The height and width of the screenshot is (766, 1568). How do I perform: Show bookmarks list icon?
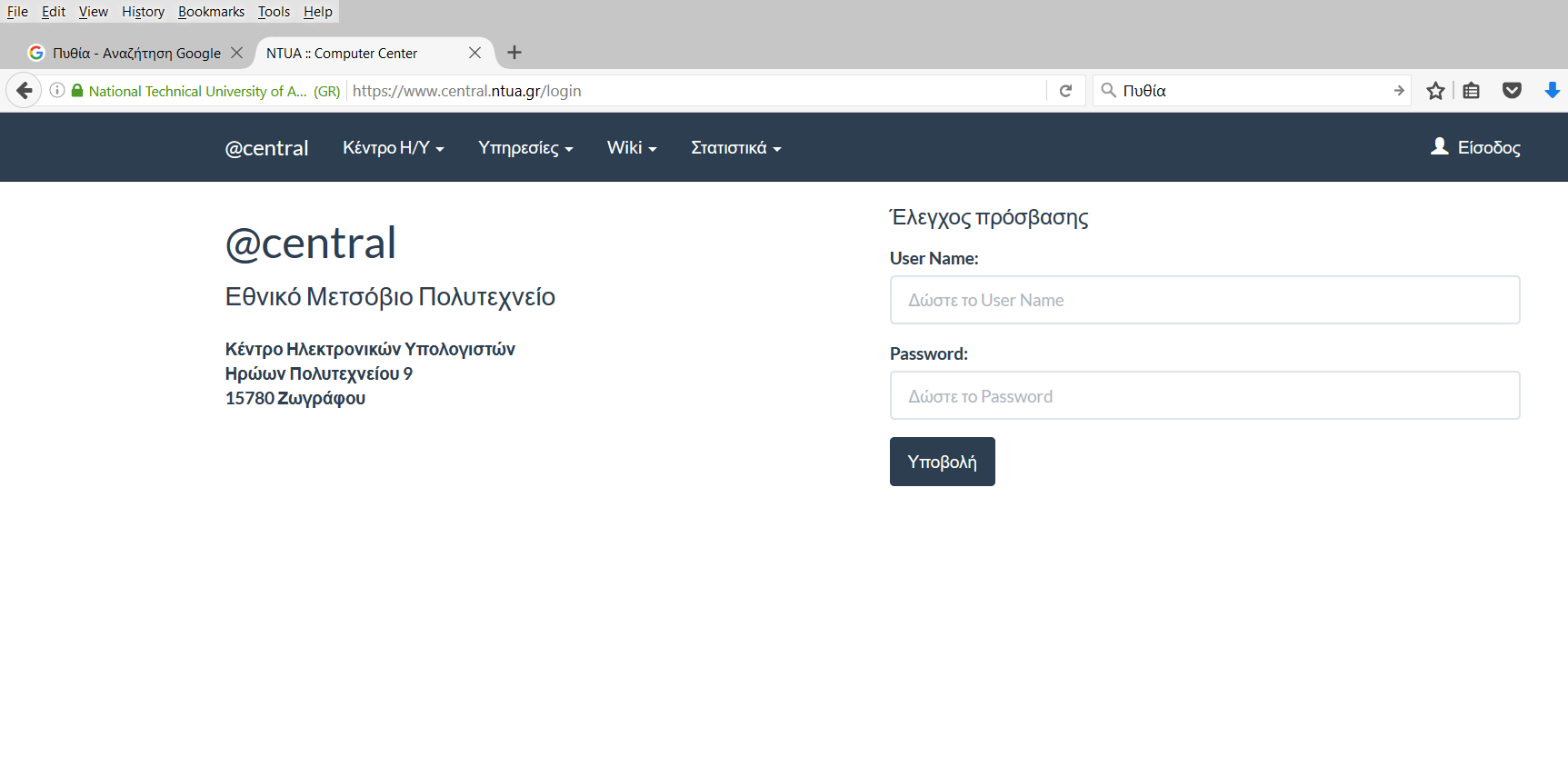pos(1472,91)
